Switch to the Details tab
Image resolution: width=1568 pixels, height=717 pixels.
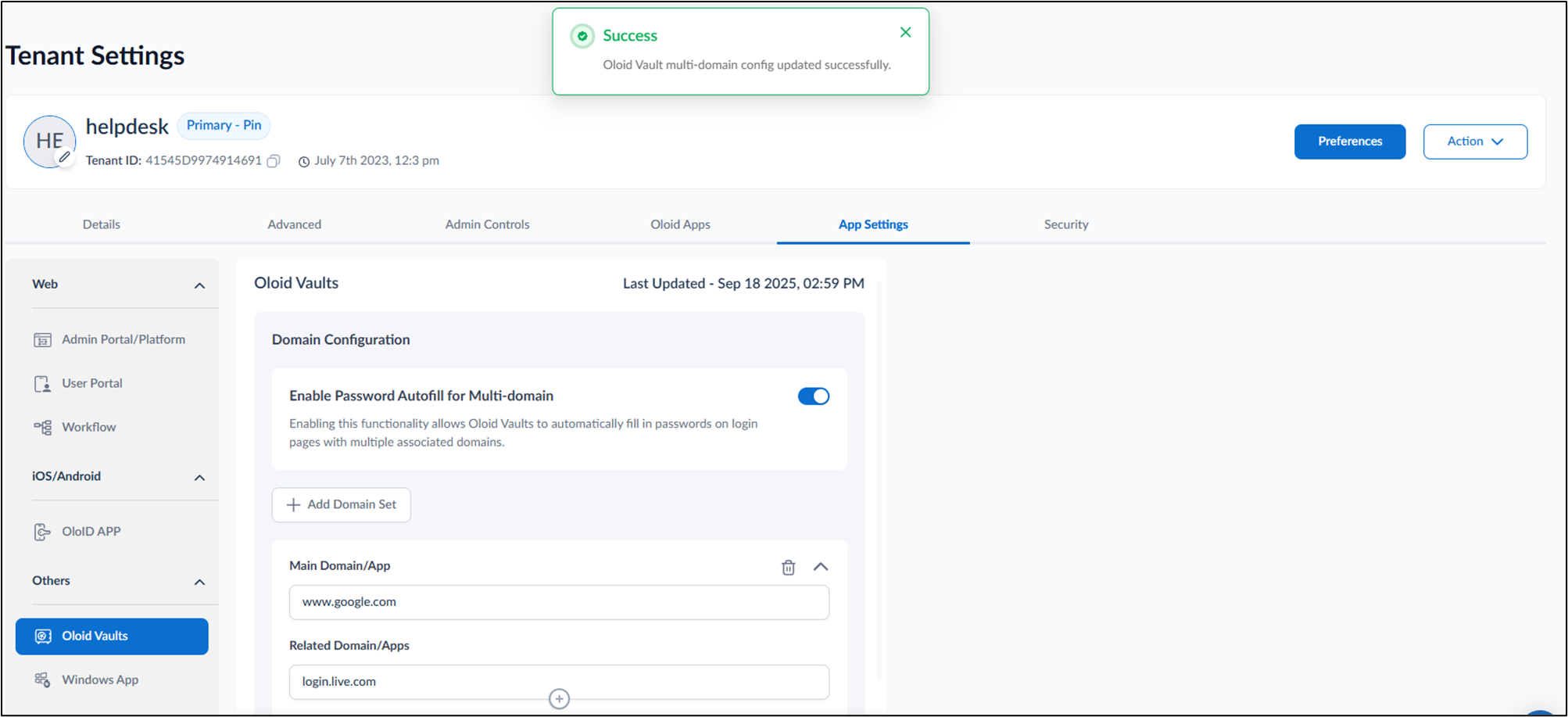click(x=102, y=224)
